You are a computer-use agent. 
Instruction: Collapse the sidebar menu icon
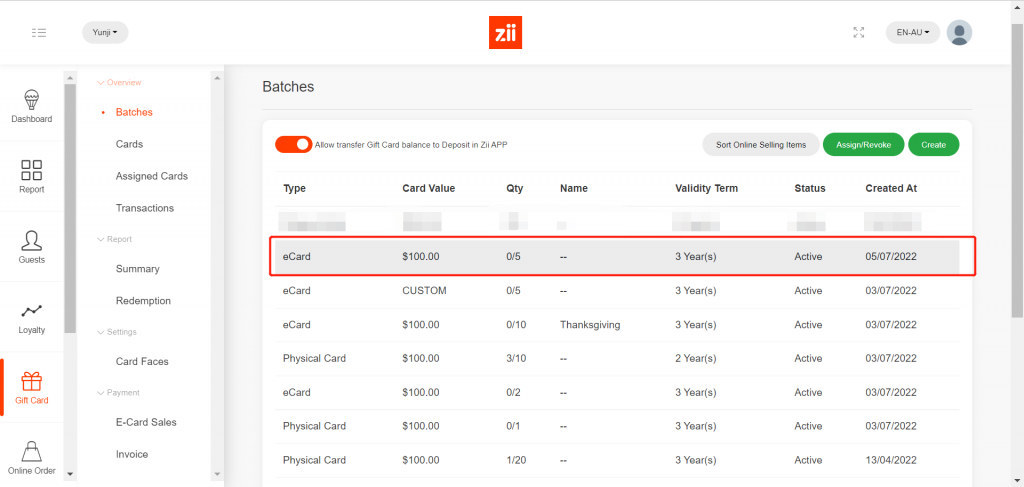coord(39,32)
